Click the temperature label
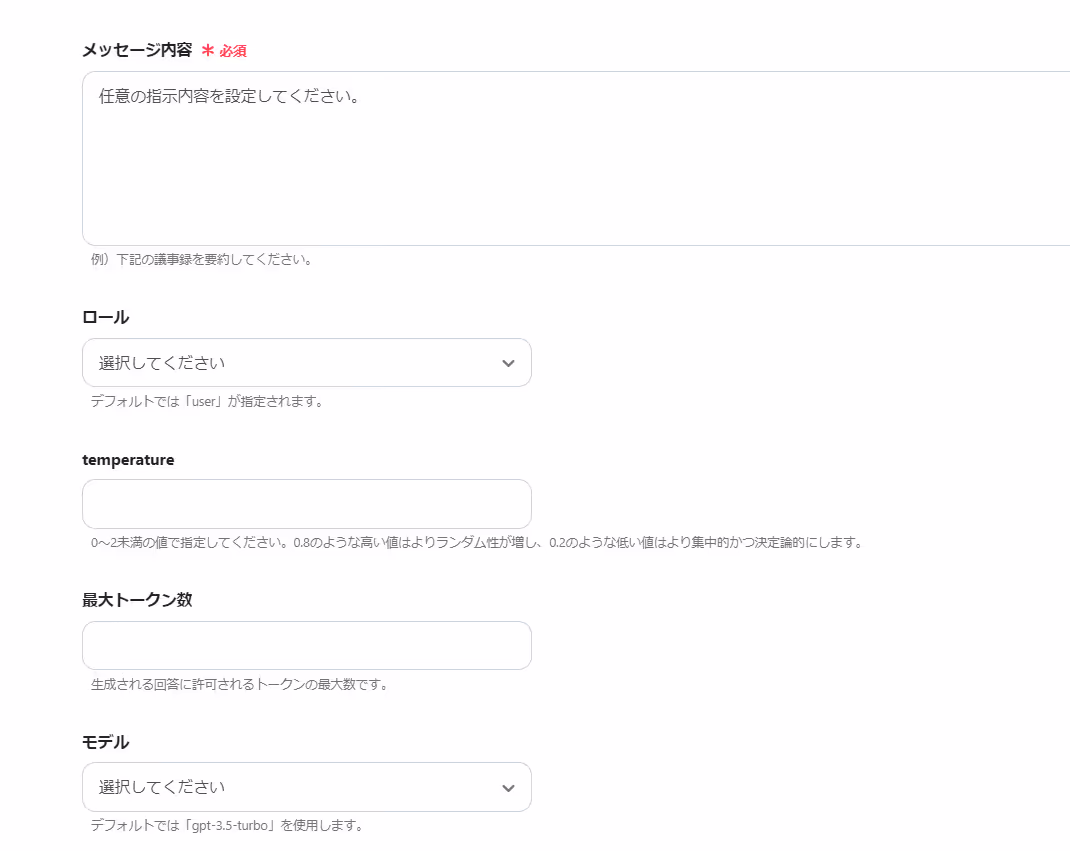This screenshot has width=1070, height=851. point(128,460)
